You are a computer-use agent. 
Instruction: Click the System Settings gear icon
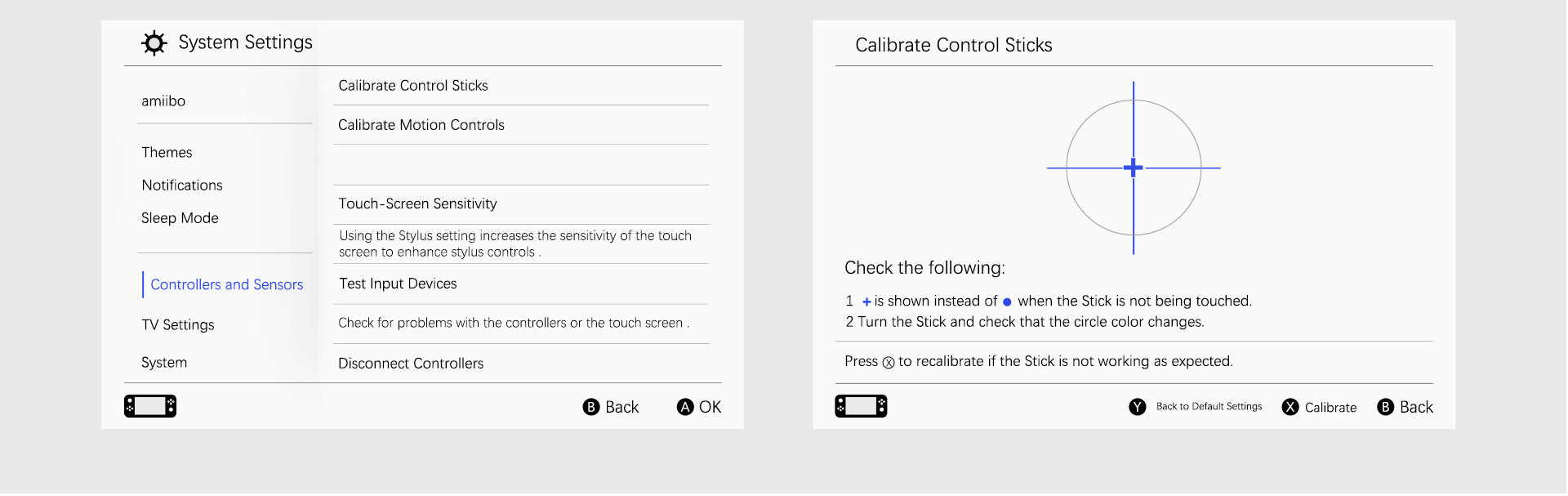154,42
